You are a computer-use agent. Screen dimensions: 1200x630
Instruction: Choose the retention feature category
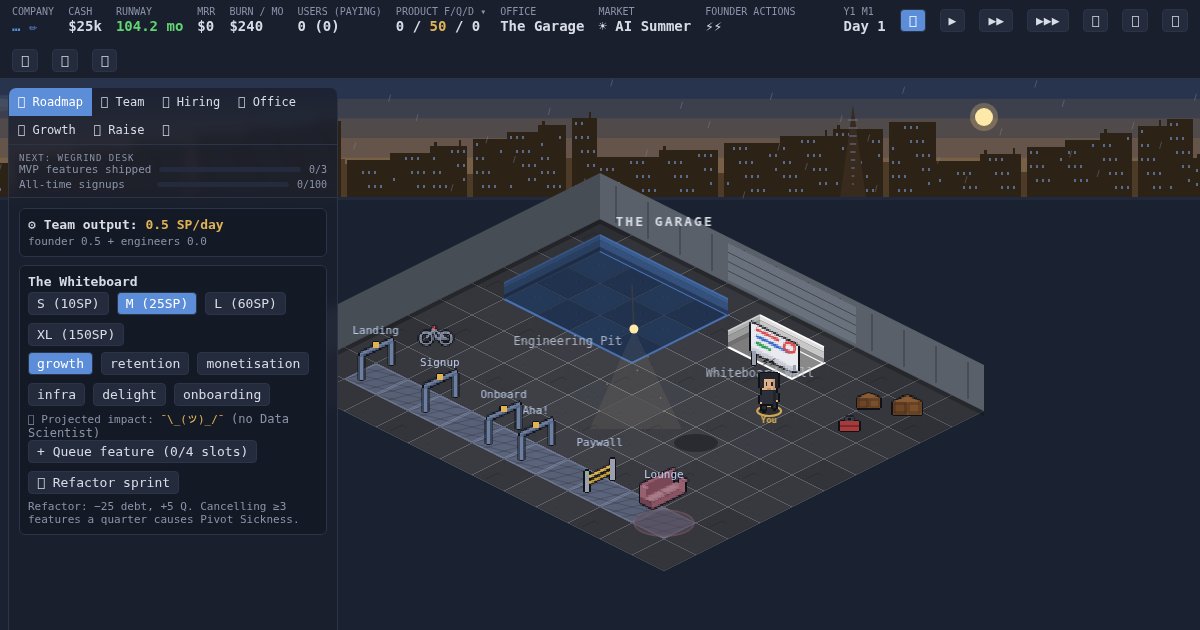(145, 363)
